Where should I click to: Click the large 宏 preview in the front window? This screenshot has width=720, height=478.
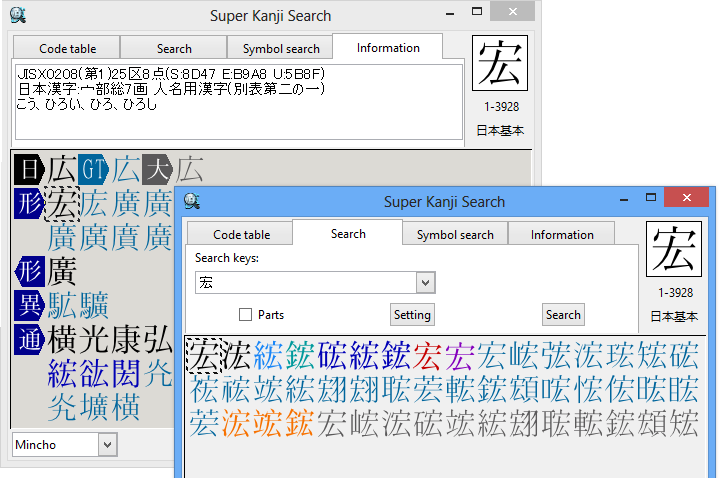click(675, 249)
